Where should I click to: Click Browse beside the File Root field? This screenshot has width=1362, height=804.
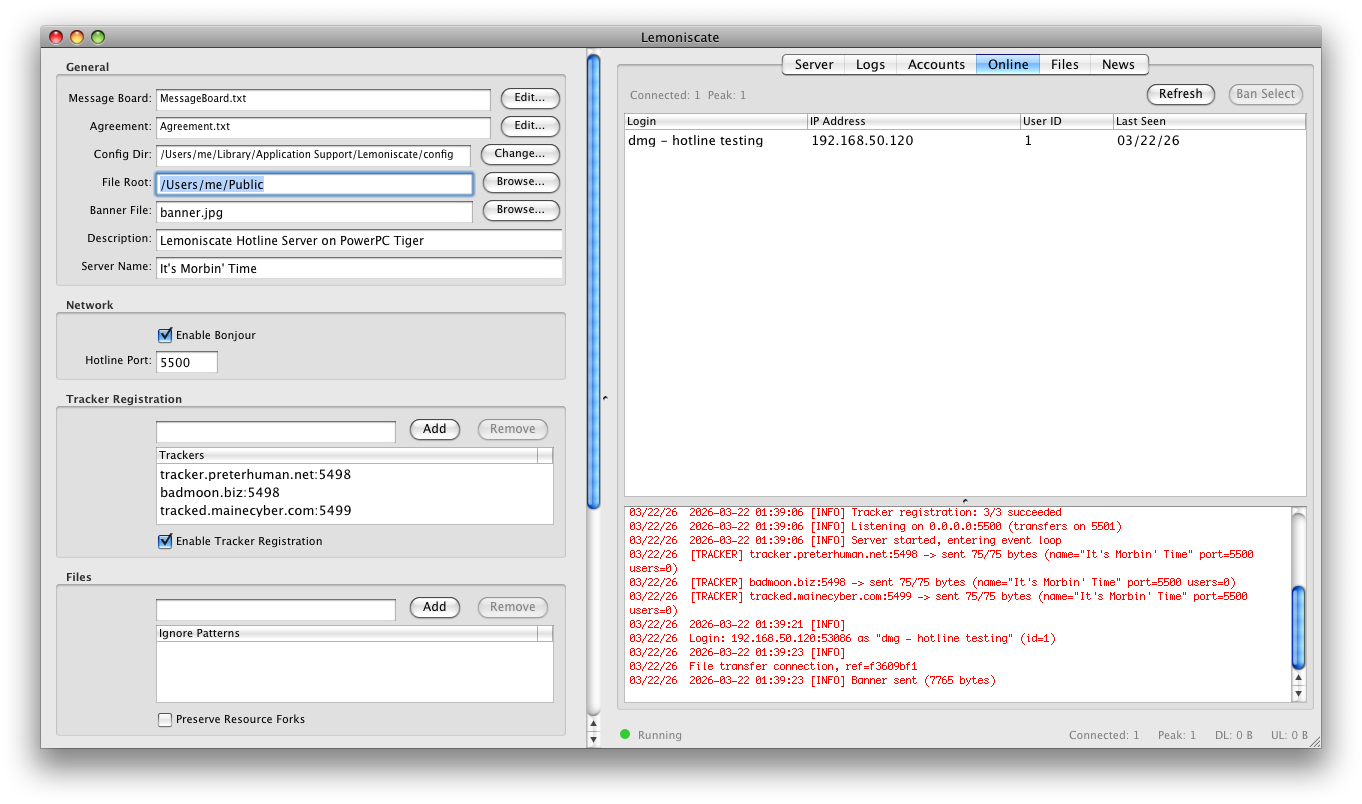[x=521, y=183]
